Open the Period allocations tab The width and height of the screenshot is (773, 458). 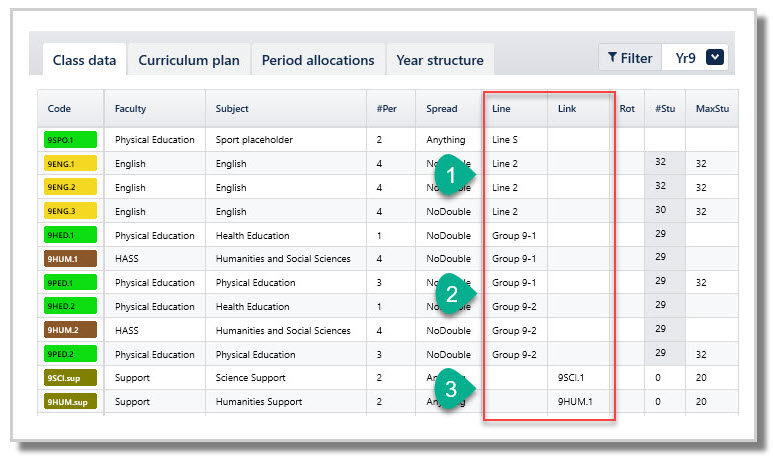318,60
